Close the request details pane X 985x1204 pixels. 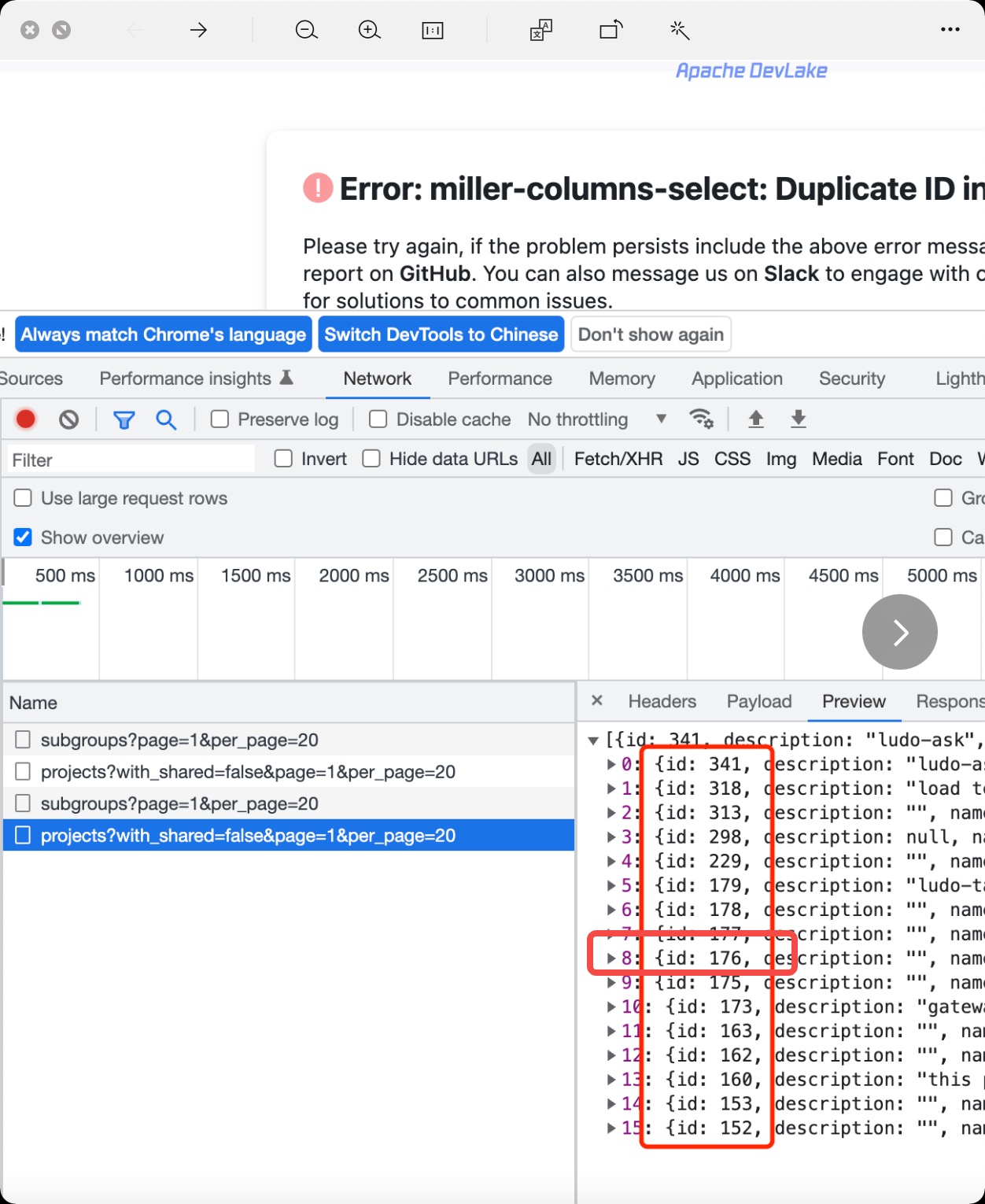pos(597,700)
